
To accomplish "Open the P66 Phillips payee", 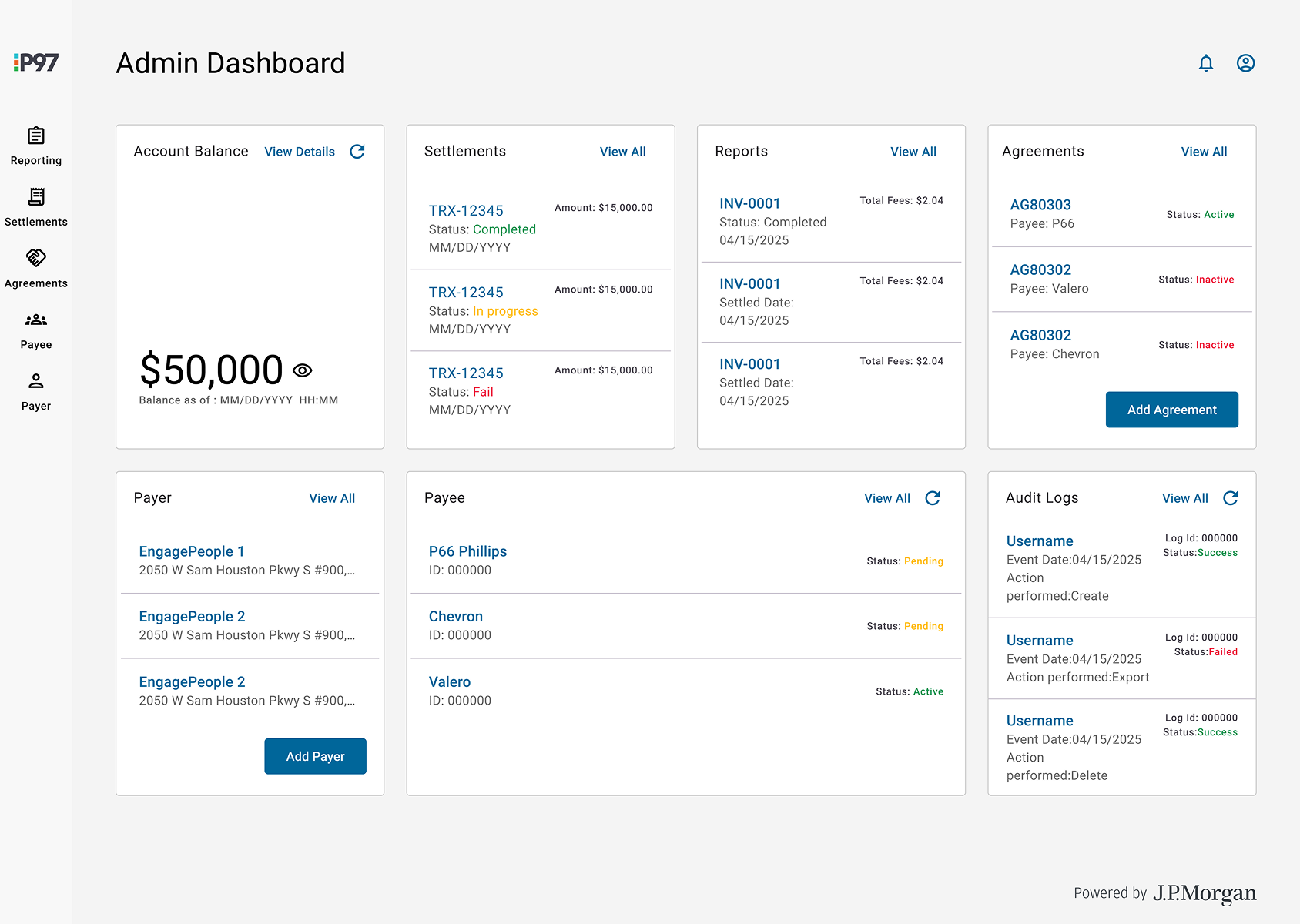I will pyautogui.click(x=467, y=551).
